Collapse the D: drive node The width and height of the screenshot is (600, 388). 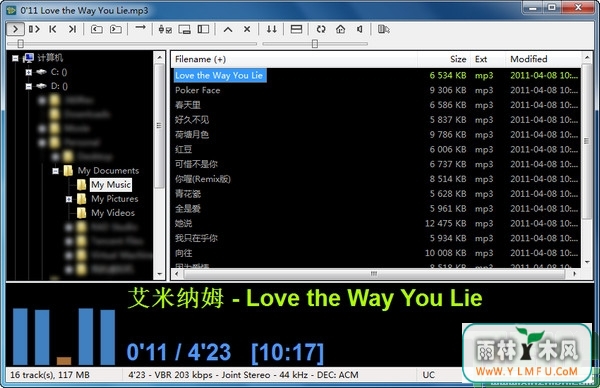pyautogui.click(x=29, y=86)
